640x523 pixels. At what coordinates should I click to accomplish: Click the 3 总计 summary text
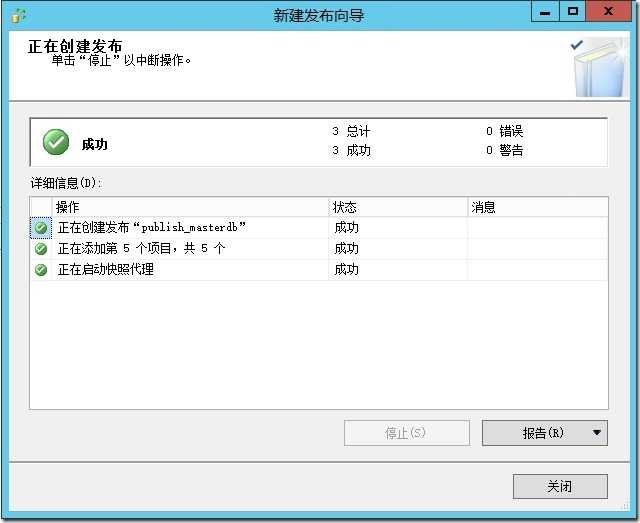(x=351, y=131)
